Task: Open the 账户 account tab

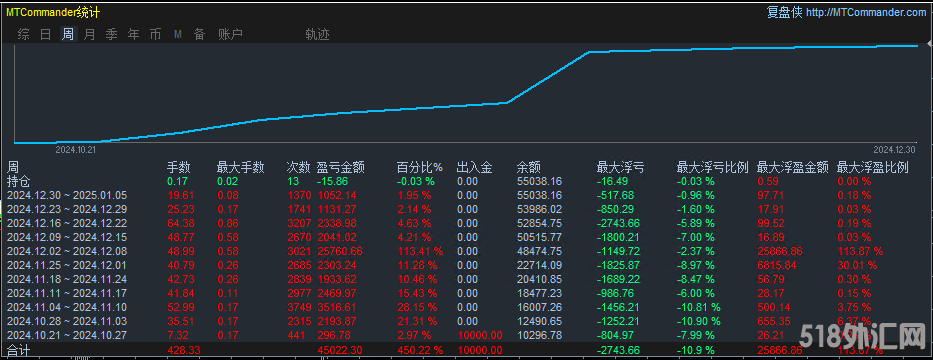Action: 230,35
